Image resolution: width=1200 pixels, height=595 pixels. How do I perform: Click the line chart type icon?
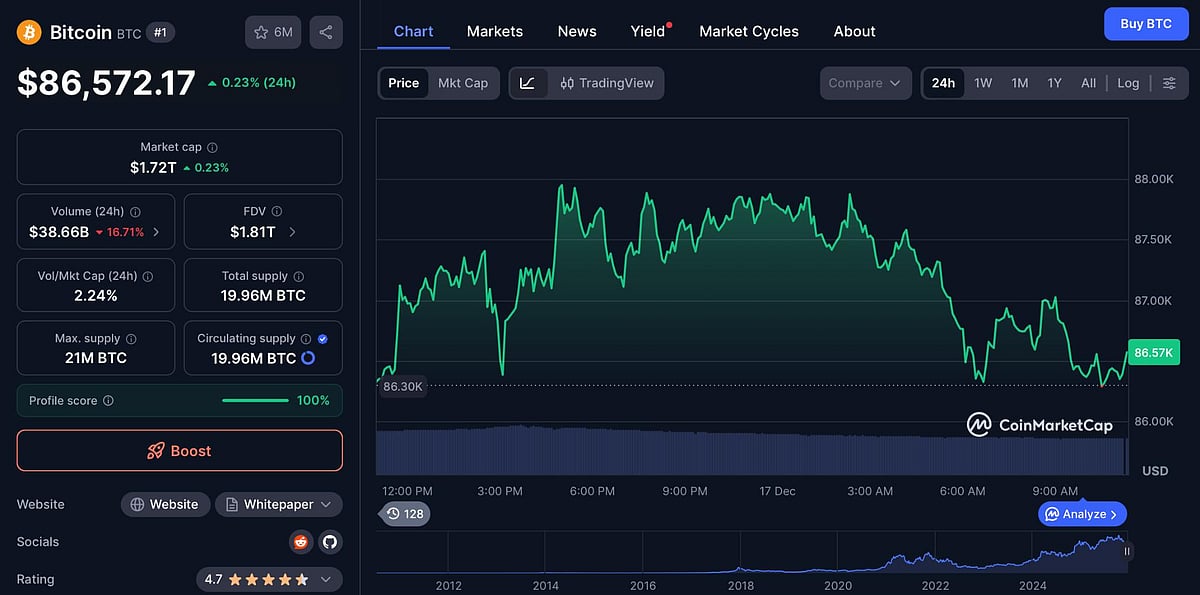[527, 83]
